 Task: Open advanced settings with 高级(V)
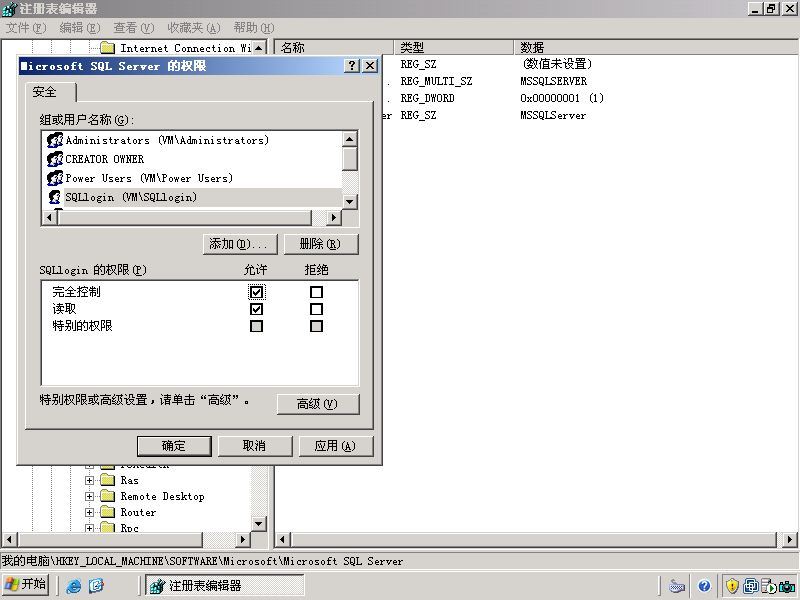pyautogui.click(x=318, y=404)
